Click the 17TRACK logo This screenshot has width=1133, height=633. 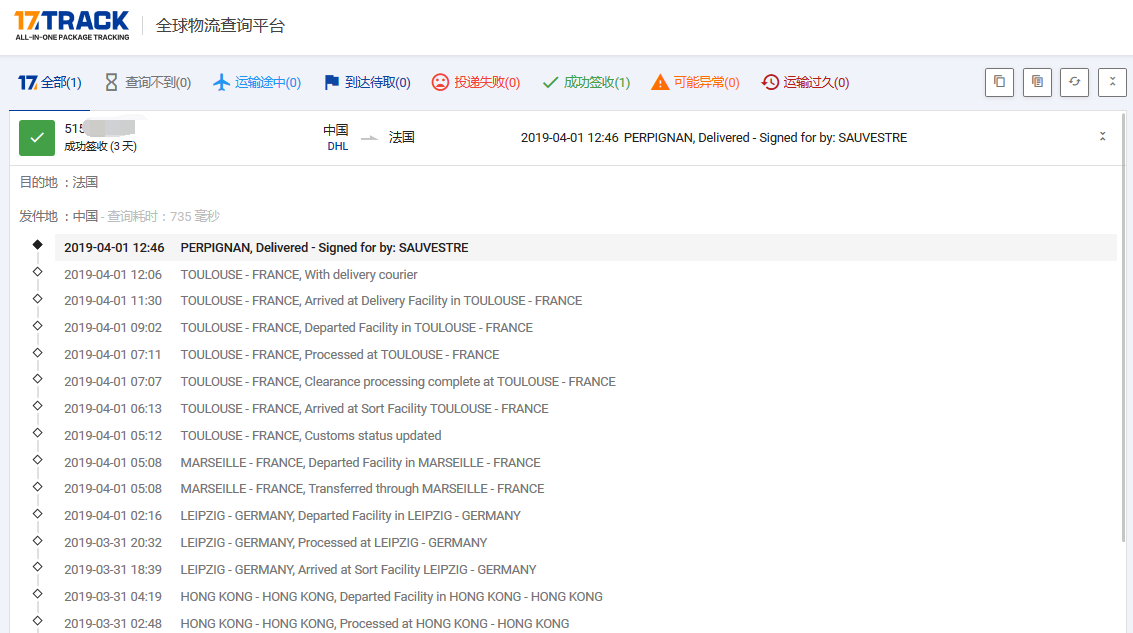(x=72, y=25)
